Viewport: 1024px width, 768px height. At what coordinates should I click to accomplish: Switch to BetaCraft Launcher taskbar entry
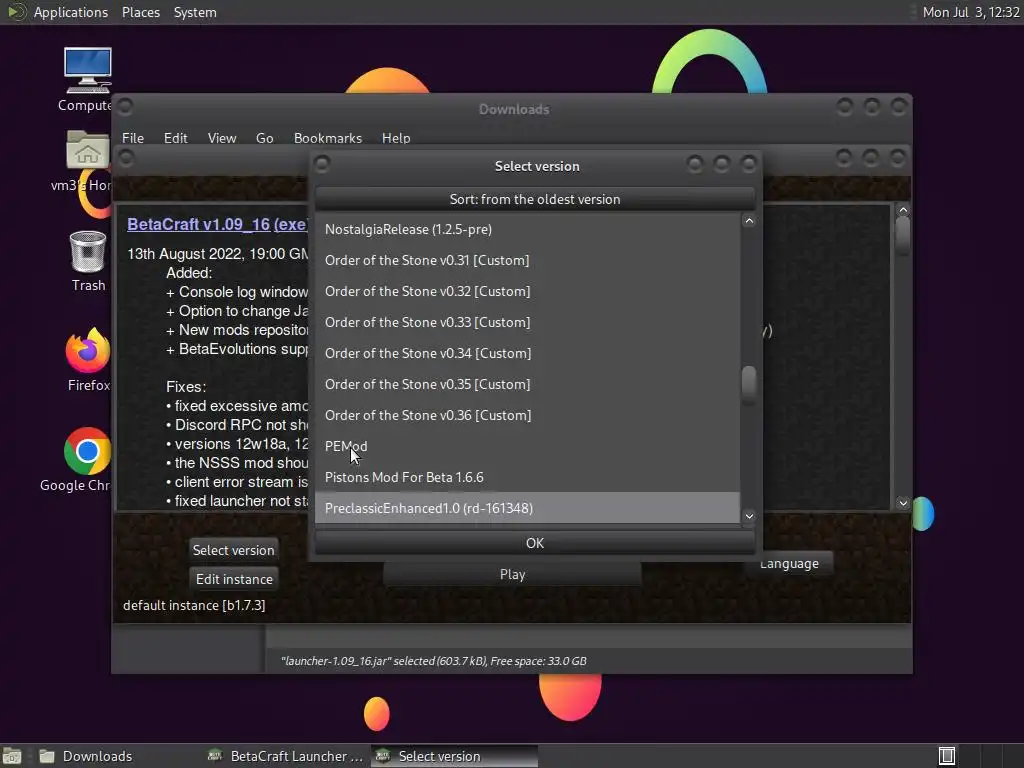point(285,756)
